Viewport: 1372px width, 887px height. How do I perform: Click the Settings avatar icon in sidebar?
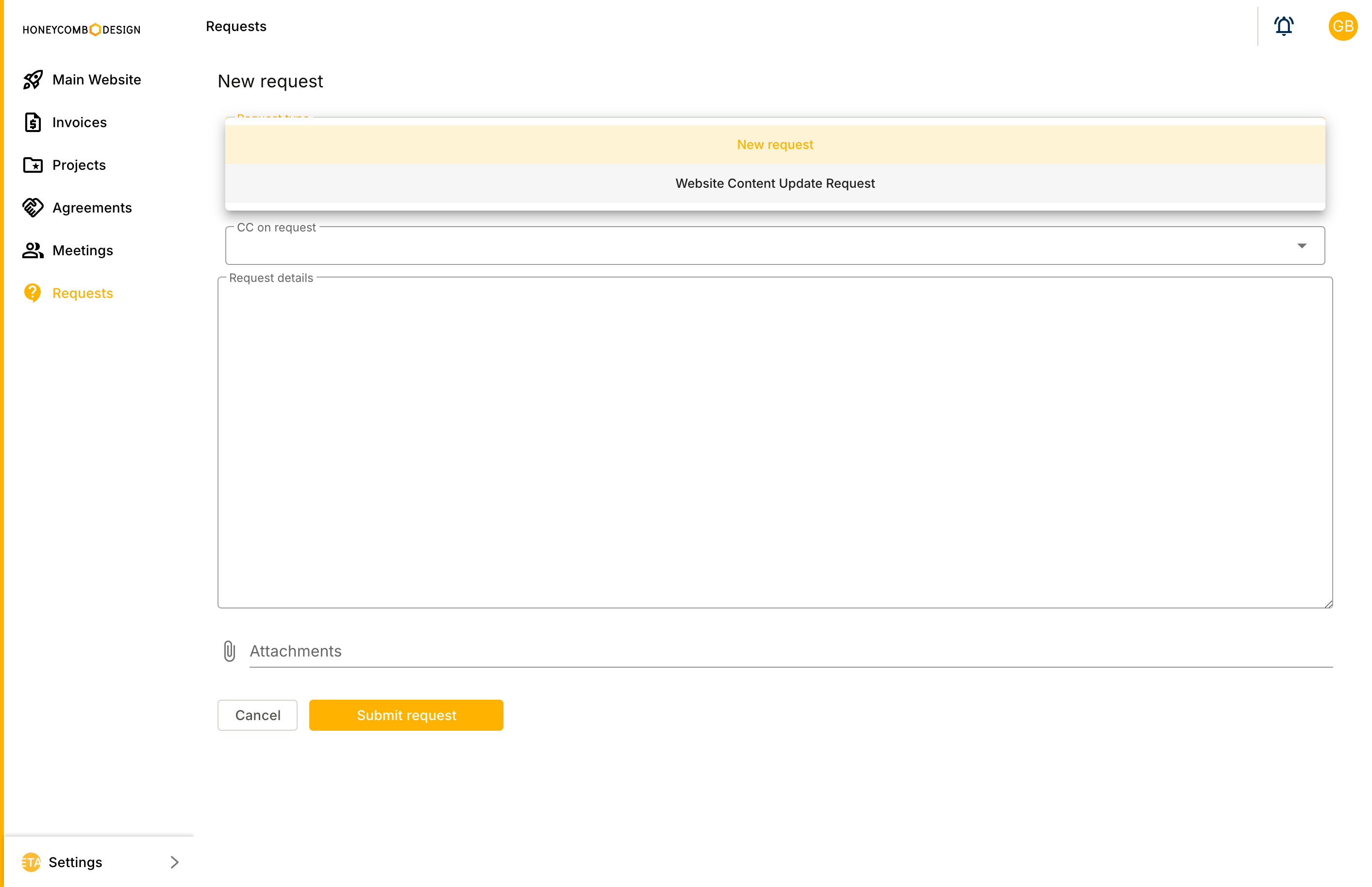(x=31, y=862)
